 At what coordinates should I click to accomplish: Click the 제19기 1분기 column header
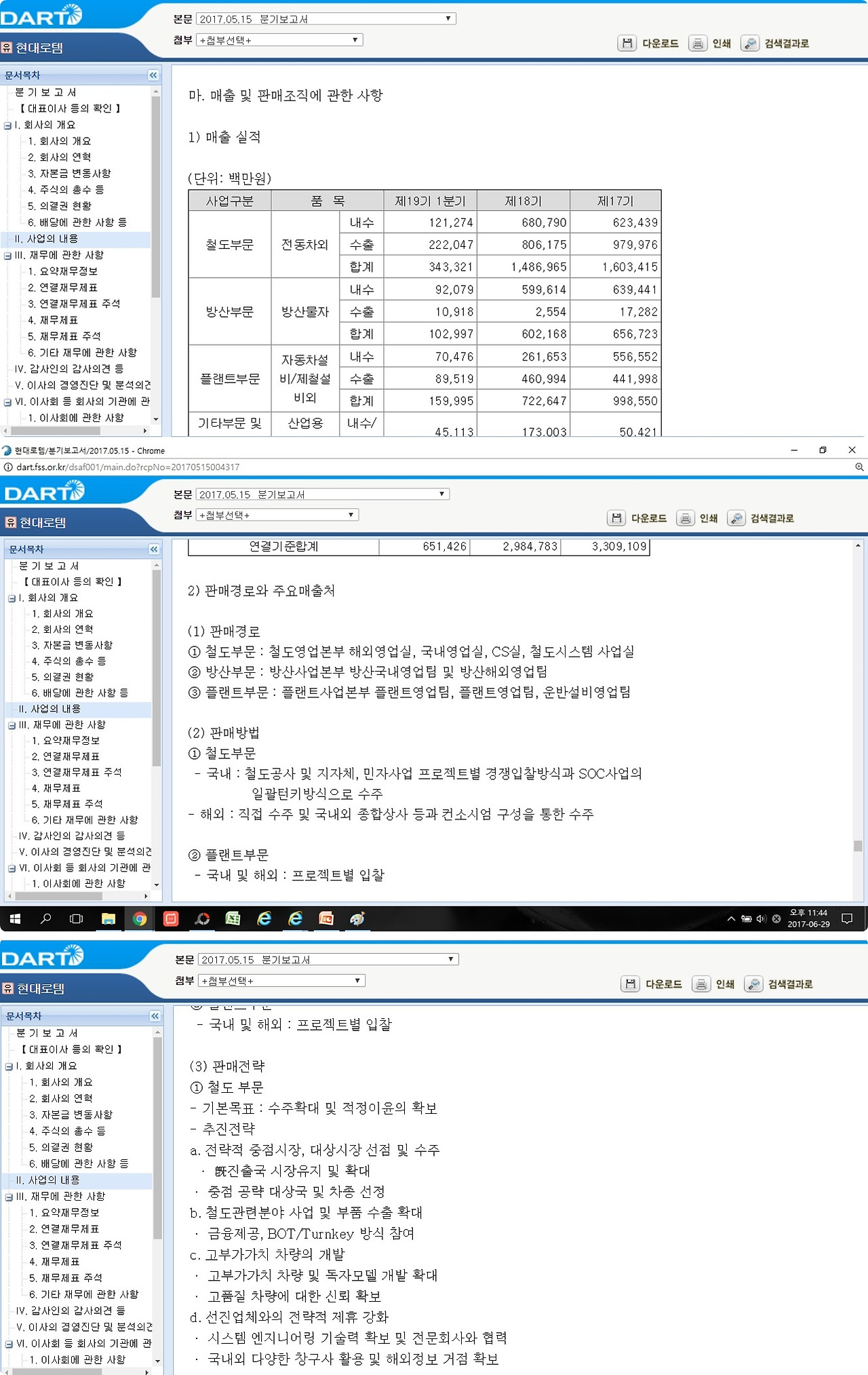pyautogui.click(x=431, y=201)
